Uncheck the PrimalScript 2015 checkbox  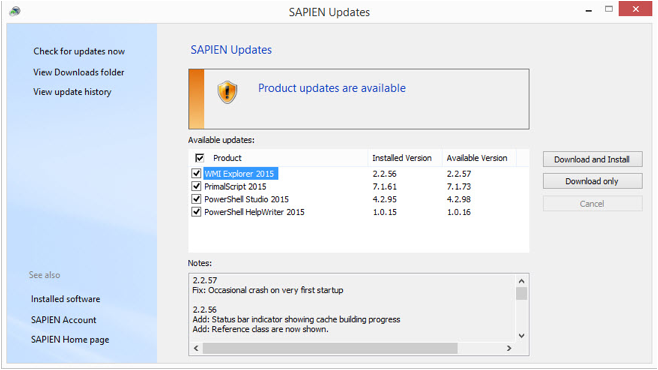point(196,186)
